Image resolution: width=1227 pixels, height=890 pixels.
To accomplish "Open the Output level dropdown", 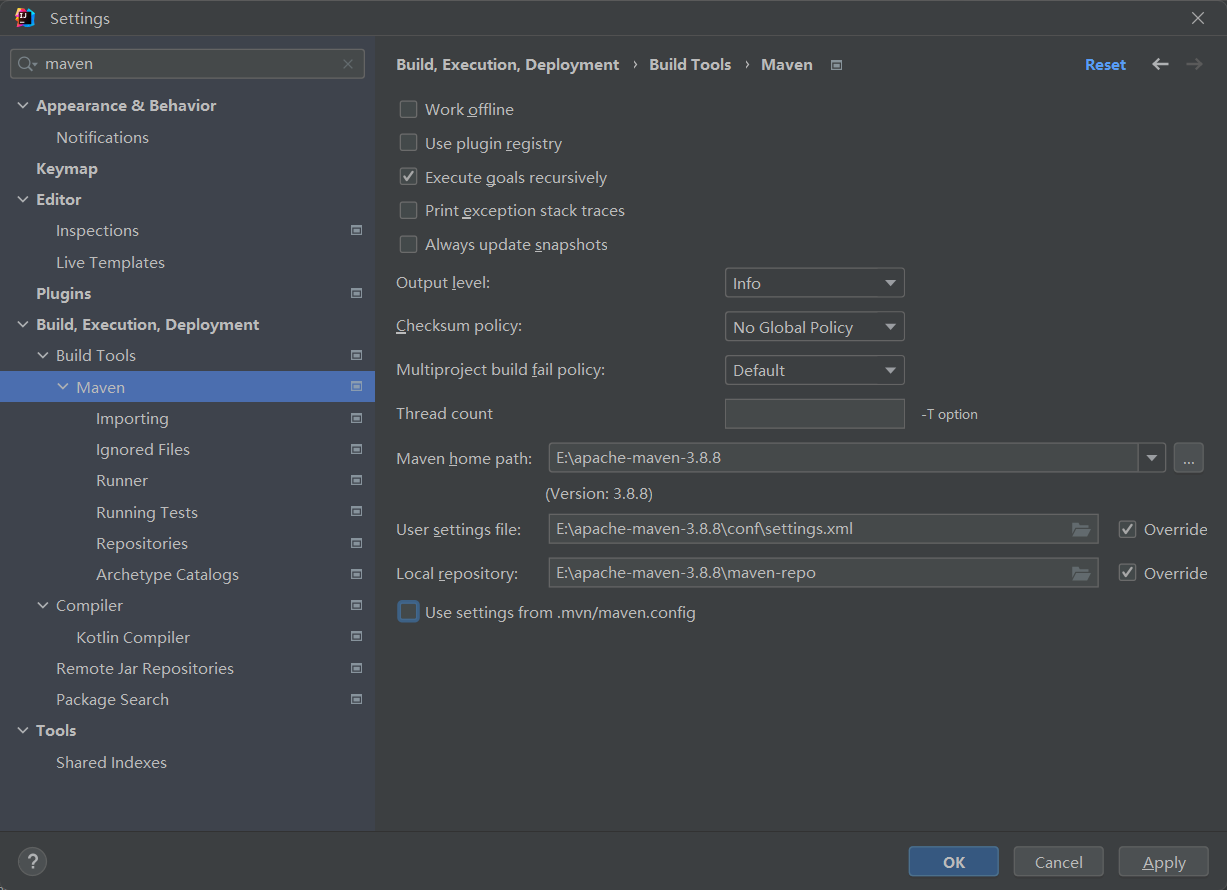I will pyautogui.click(x=814, y=283).
